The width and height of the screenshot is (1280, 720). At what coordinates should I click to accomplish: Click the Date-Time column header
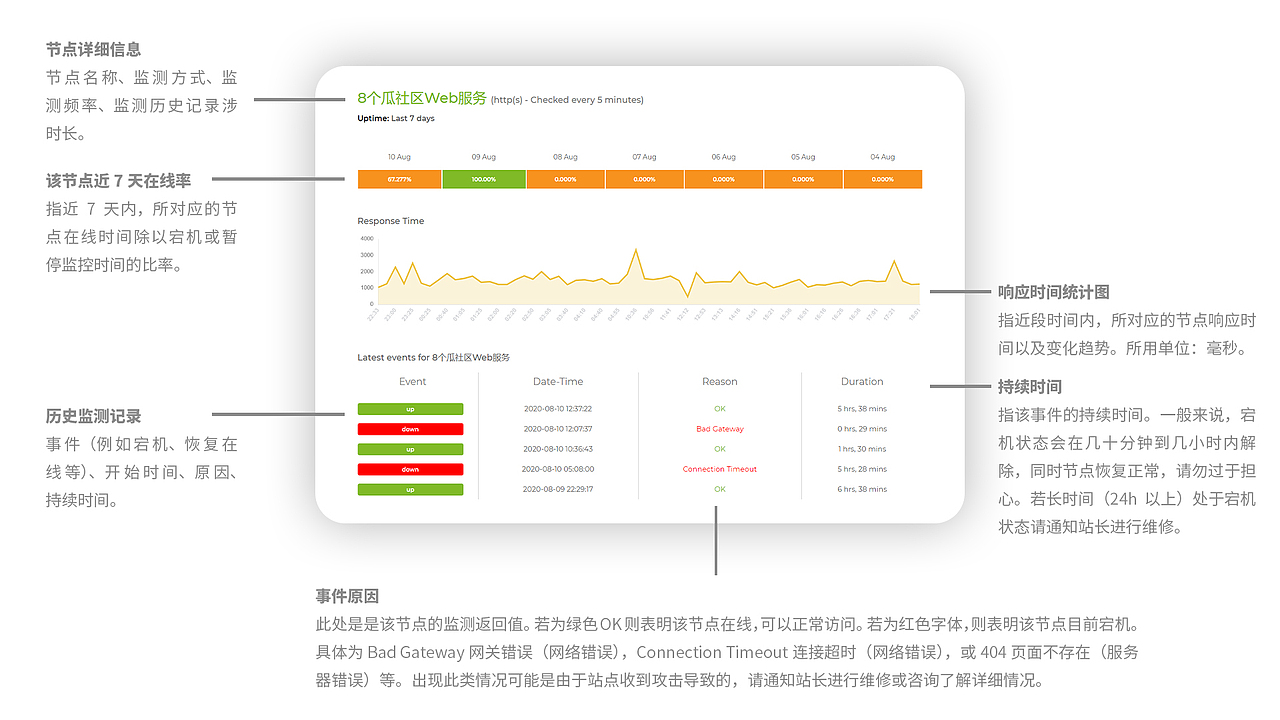[x=558, y=381]
